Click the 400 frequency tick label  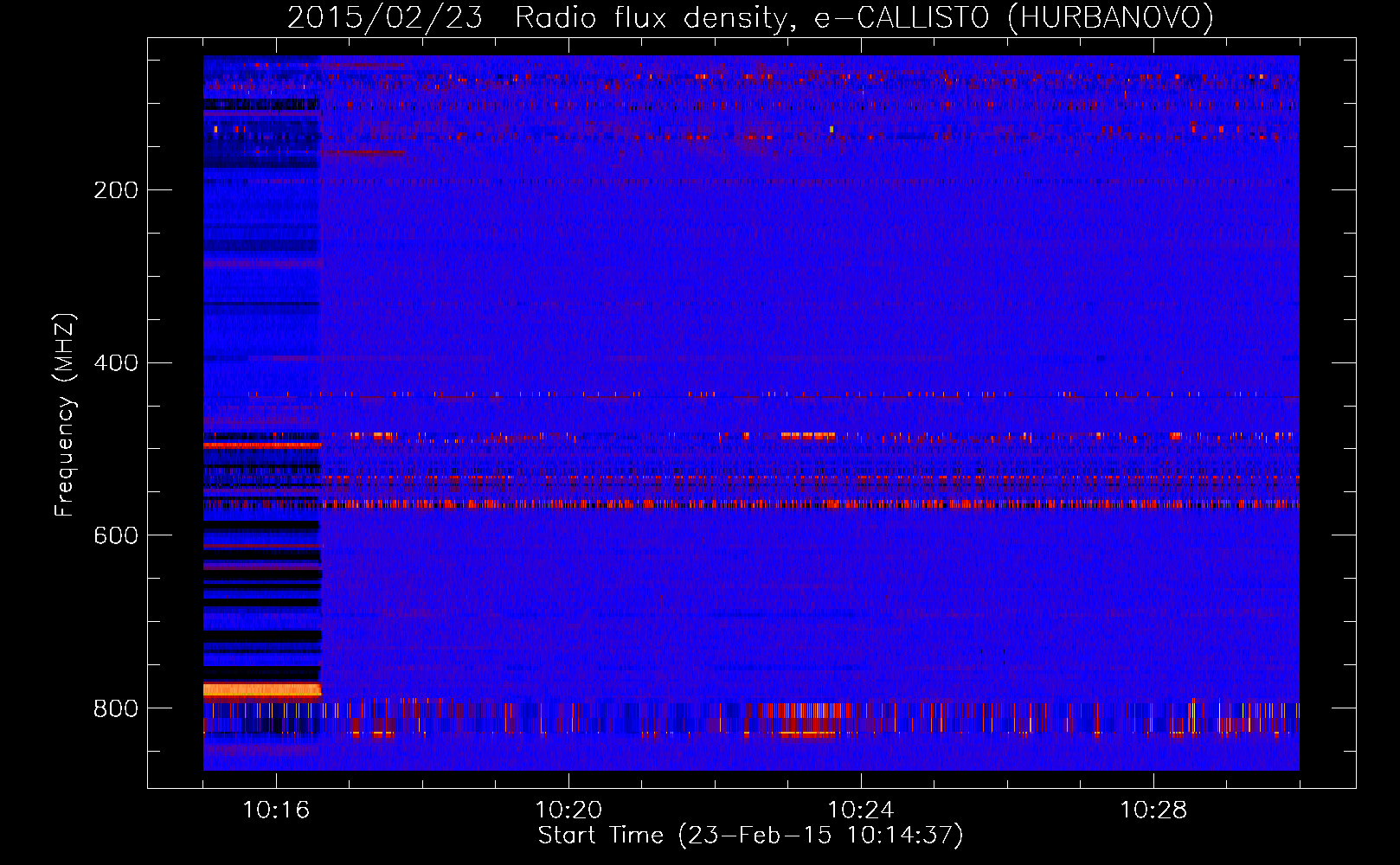(x=116, y=363)
